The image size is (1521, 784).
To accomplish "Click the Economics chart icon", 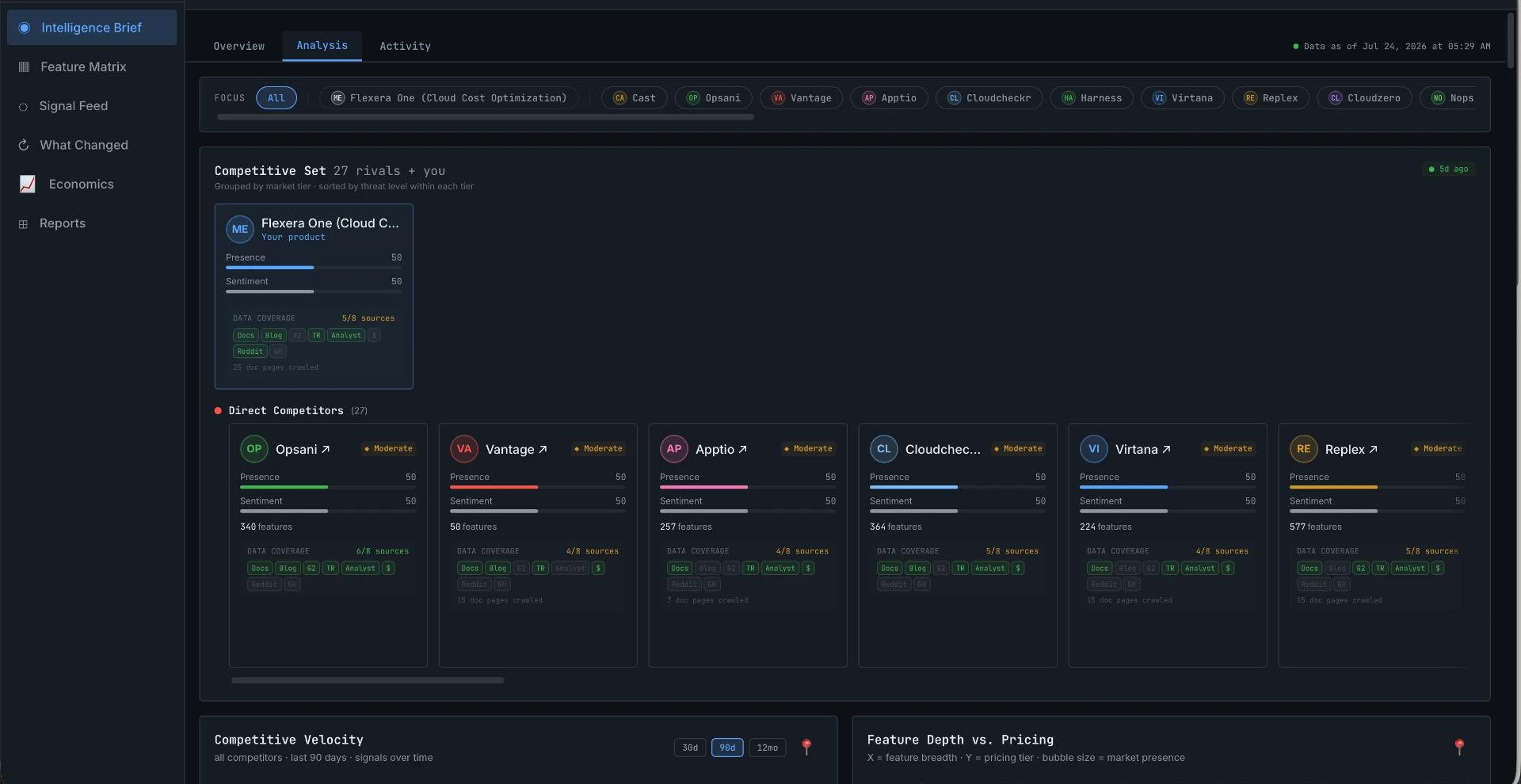I will [28, 185].
